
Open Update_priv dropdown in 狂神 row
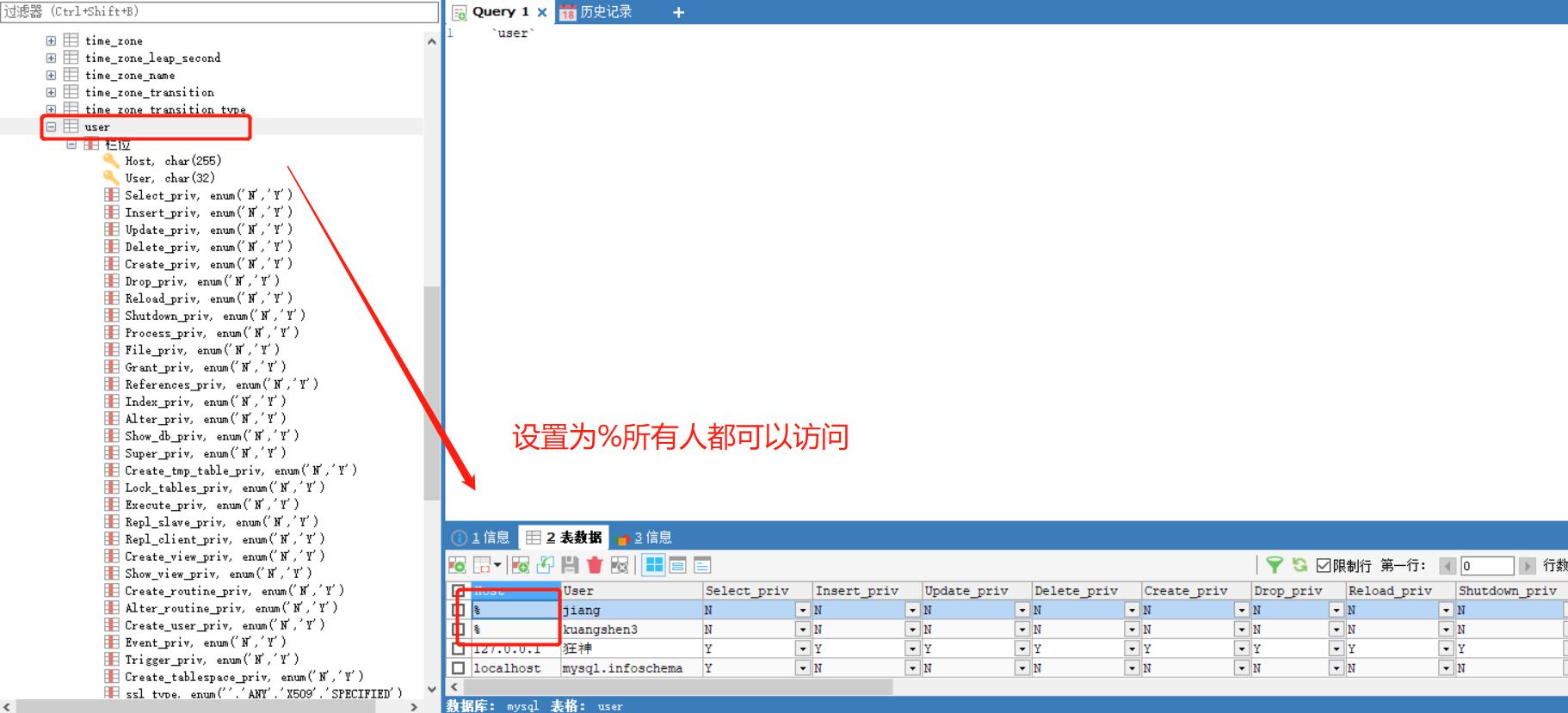click(1022, 648)
